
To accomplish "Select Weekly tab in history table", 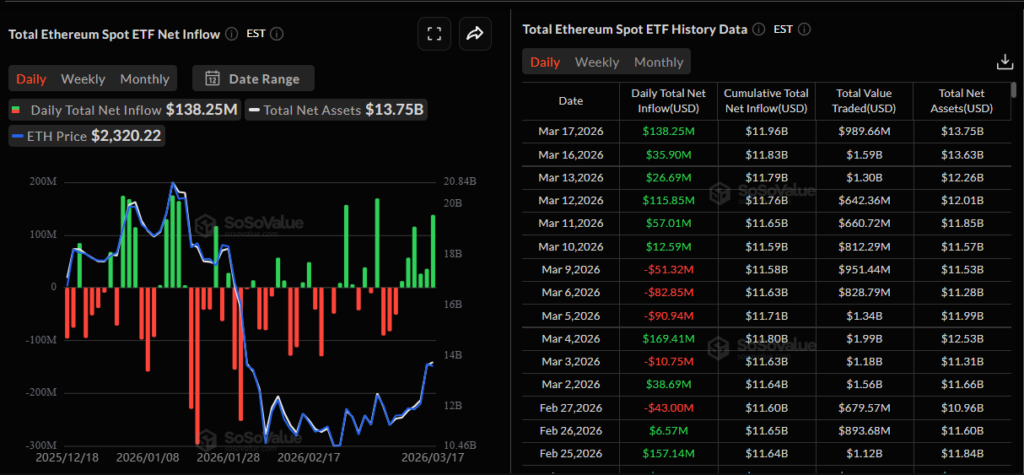I will [597, 62].
